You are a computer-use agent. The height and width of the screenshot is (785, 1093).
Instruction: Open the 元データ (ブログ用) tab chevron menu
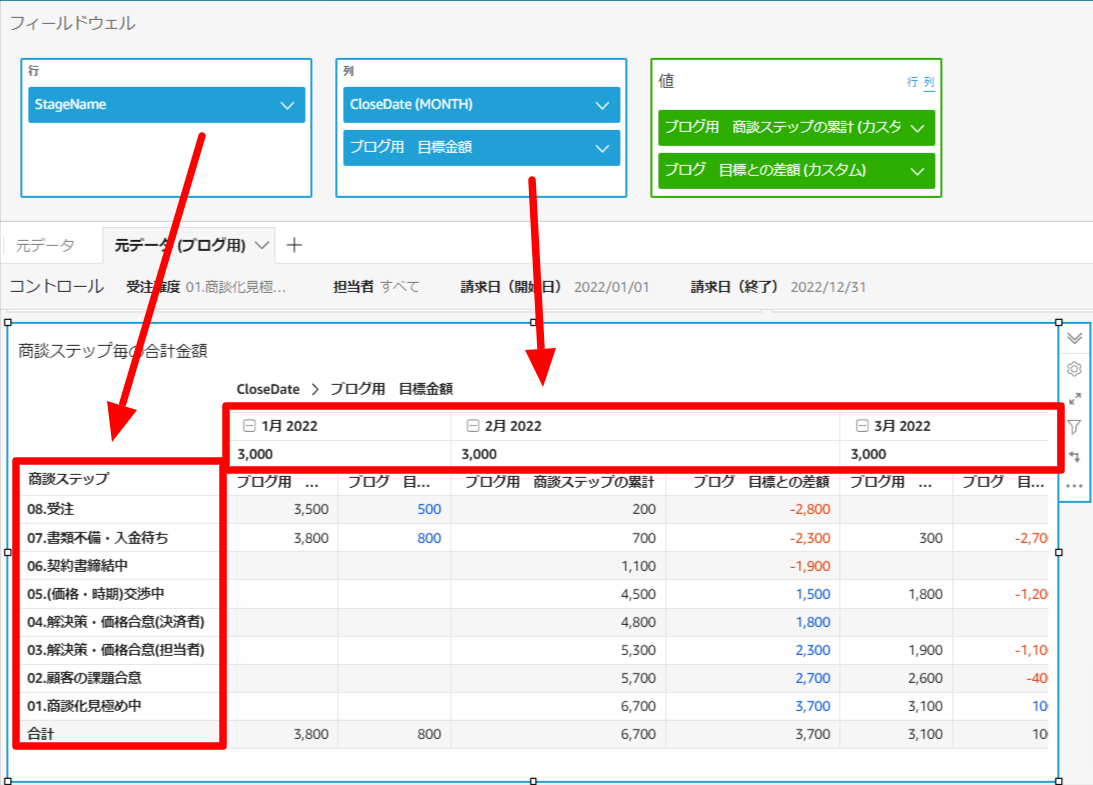(262, 245)
